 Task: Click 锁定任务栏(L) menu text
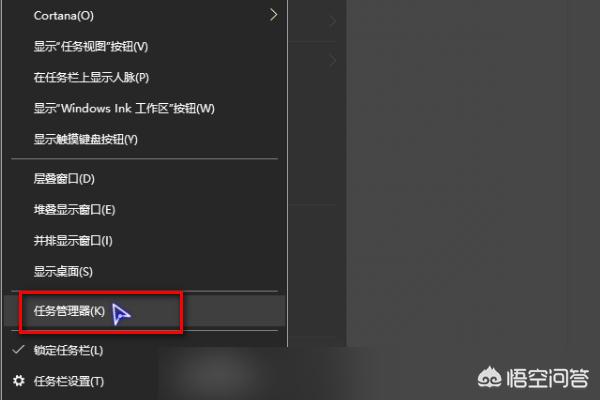pyautogui.click(x=68, y=351)
